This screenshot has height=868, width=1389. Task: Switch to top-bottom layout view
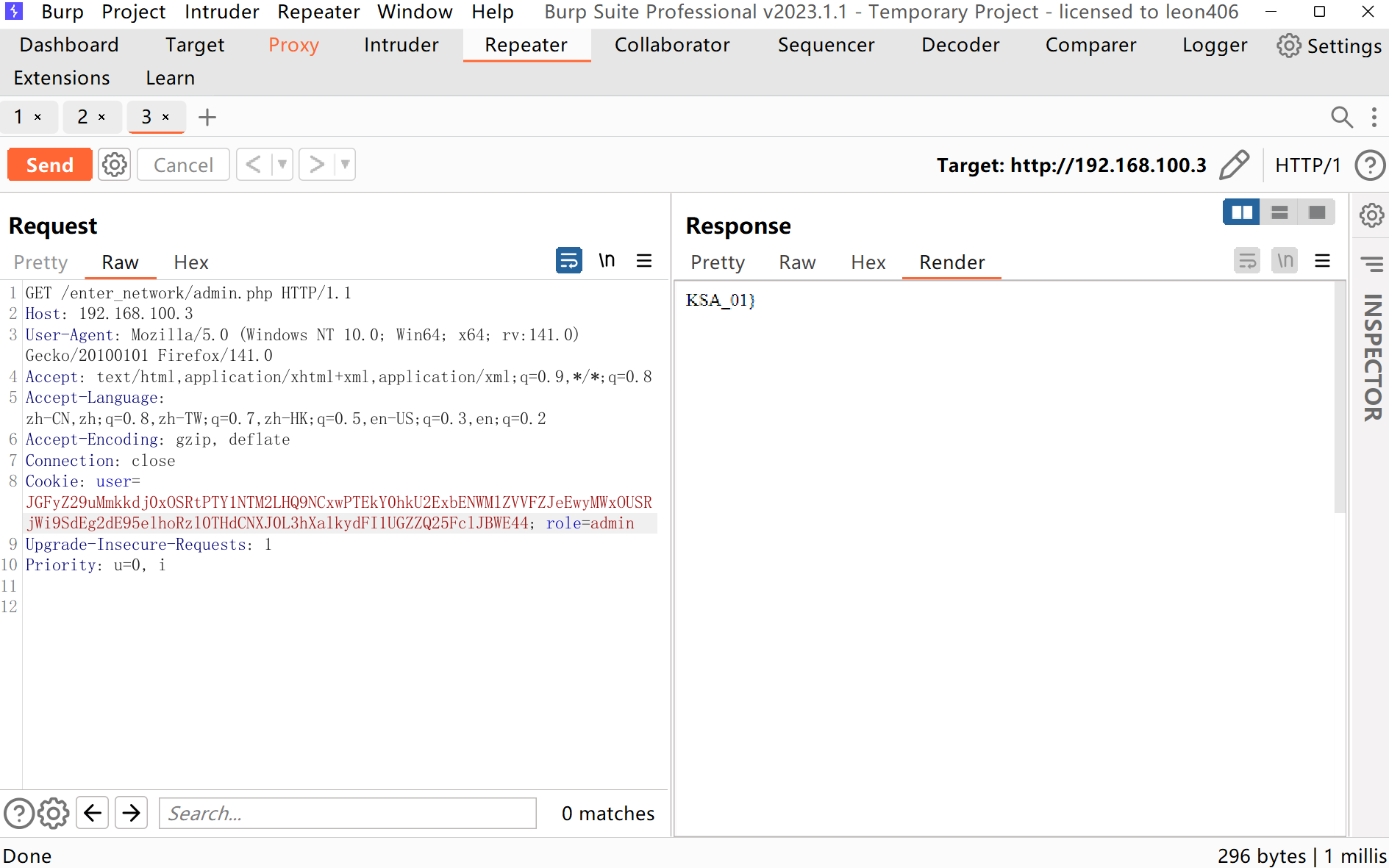tap(1279, 212)
